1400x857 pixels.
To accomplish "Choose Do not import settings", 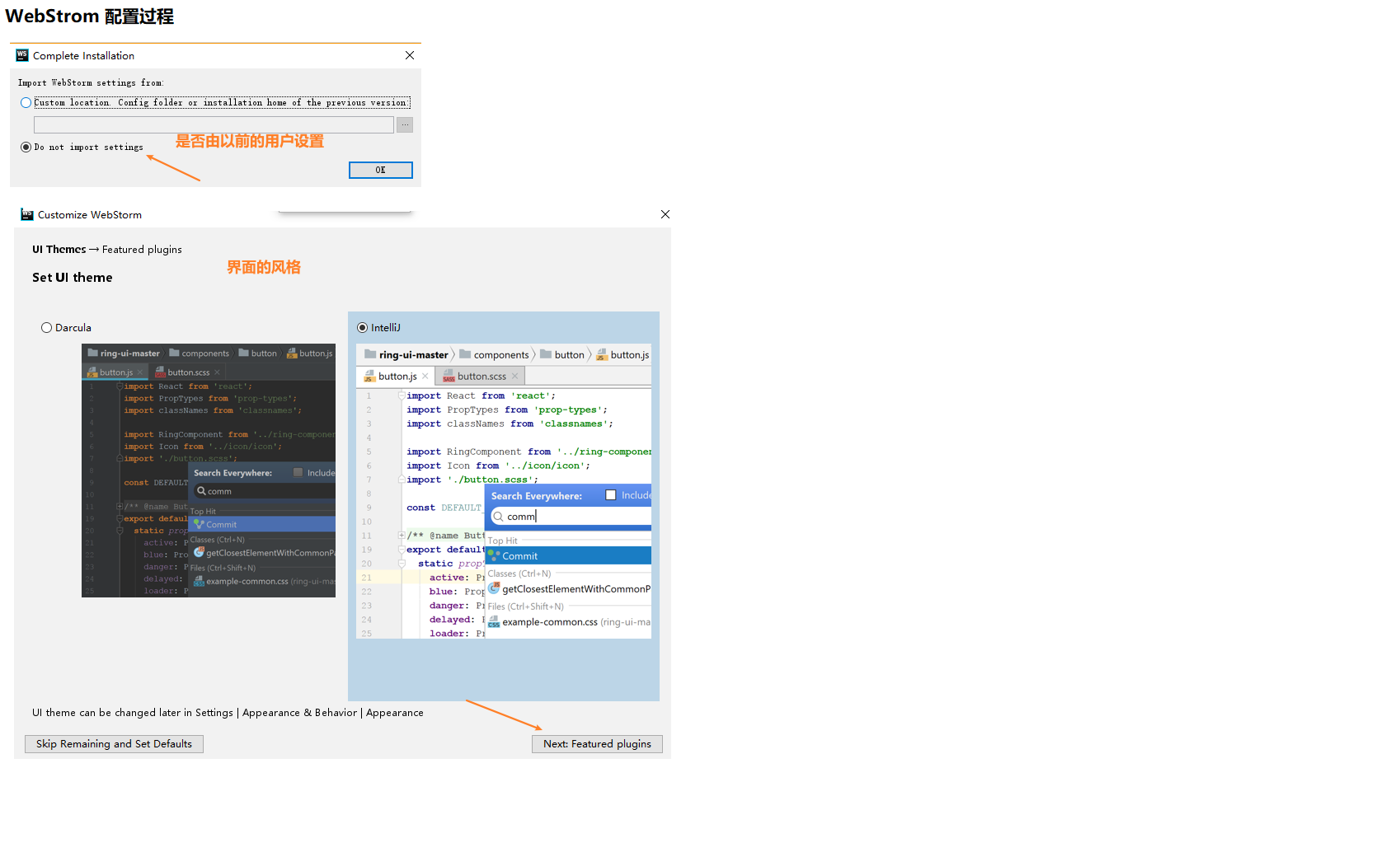I will click(26, 148).
